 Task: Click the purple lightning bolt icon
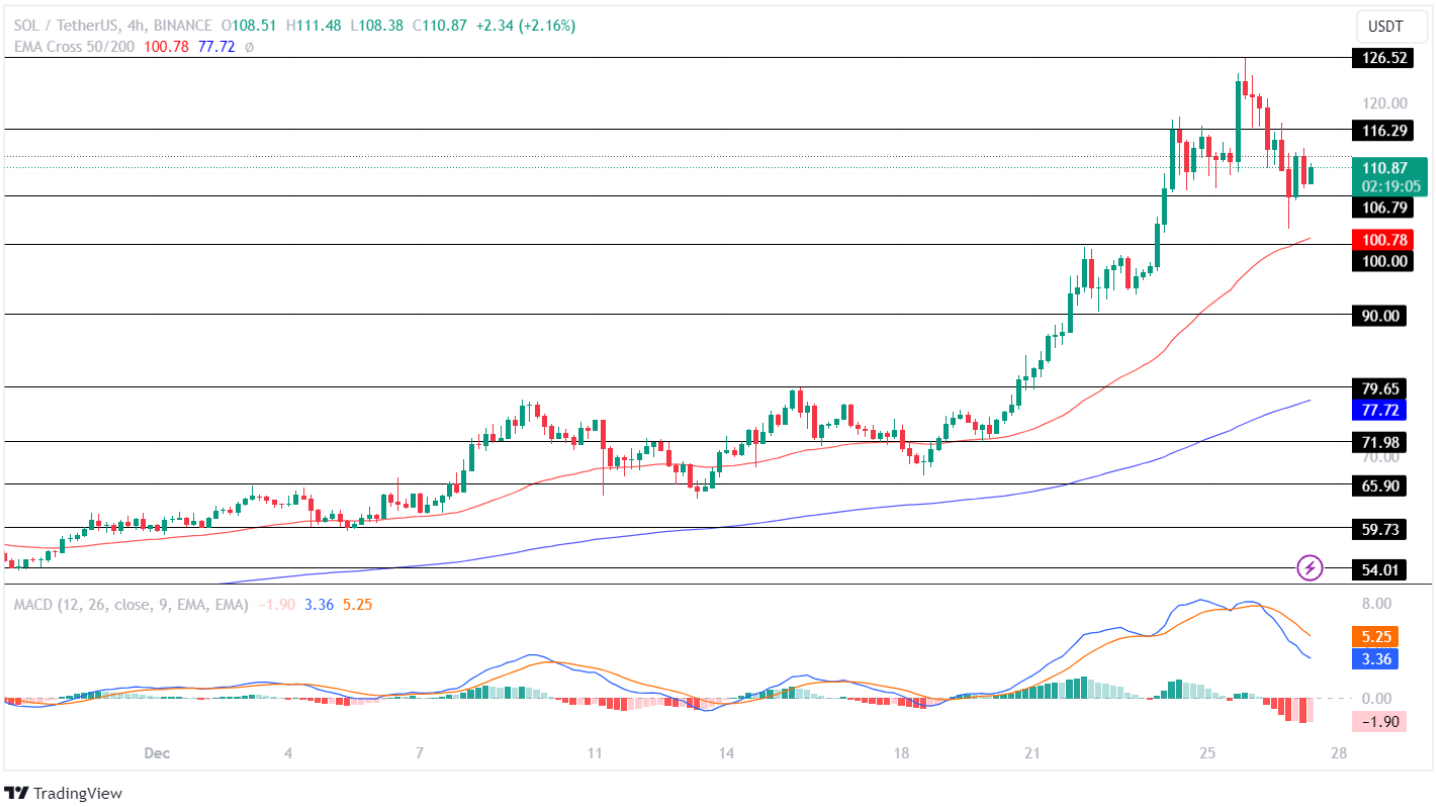point(1310,568)
